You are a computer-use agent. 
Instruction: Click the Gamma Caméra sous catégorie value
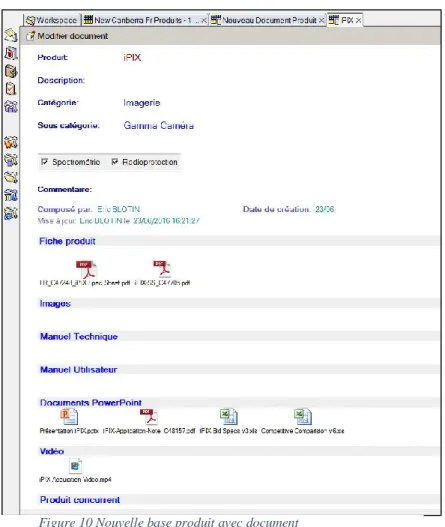click(159, 125)
